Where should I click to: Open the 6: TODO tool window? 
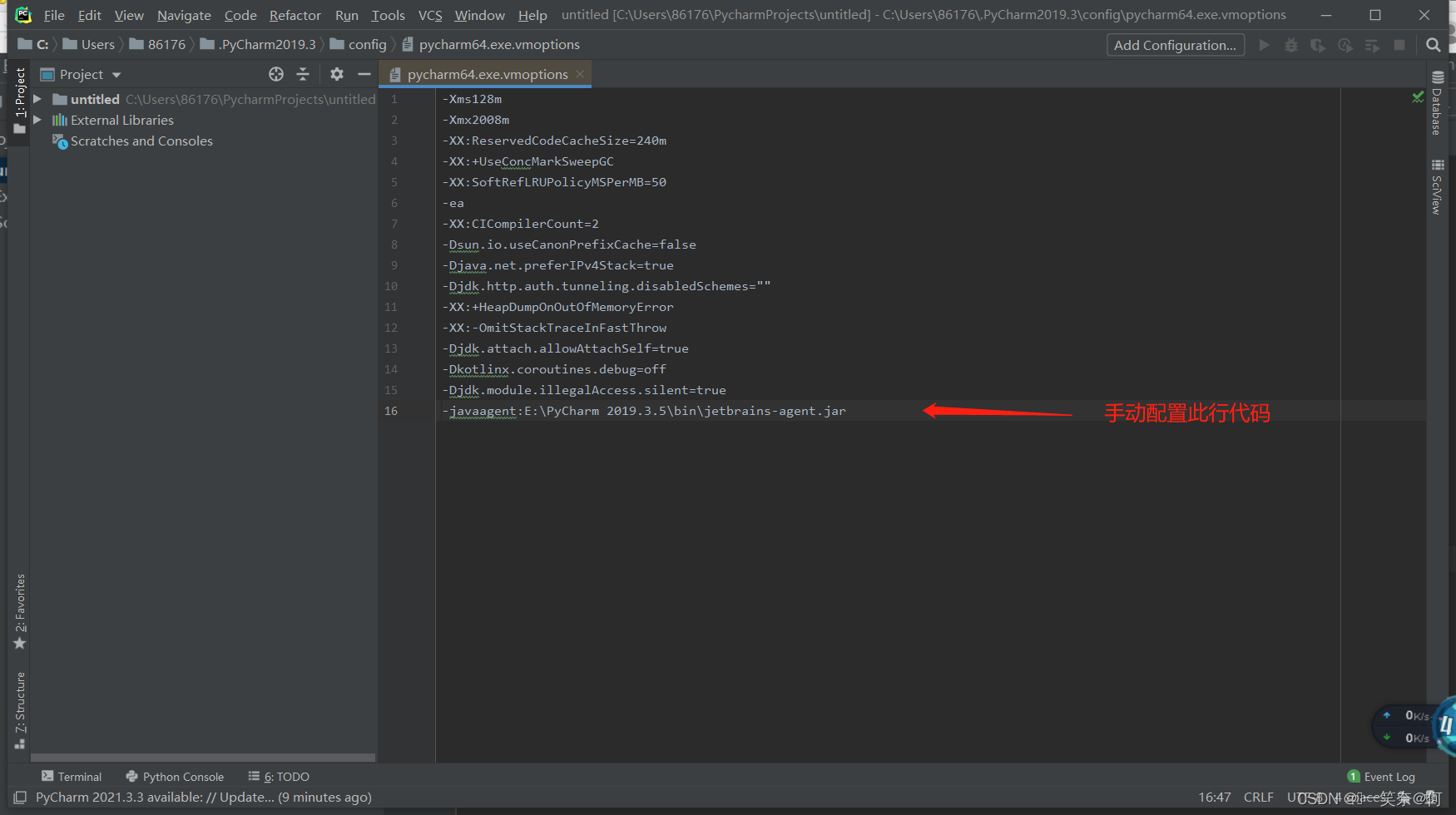click(279, 777)
